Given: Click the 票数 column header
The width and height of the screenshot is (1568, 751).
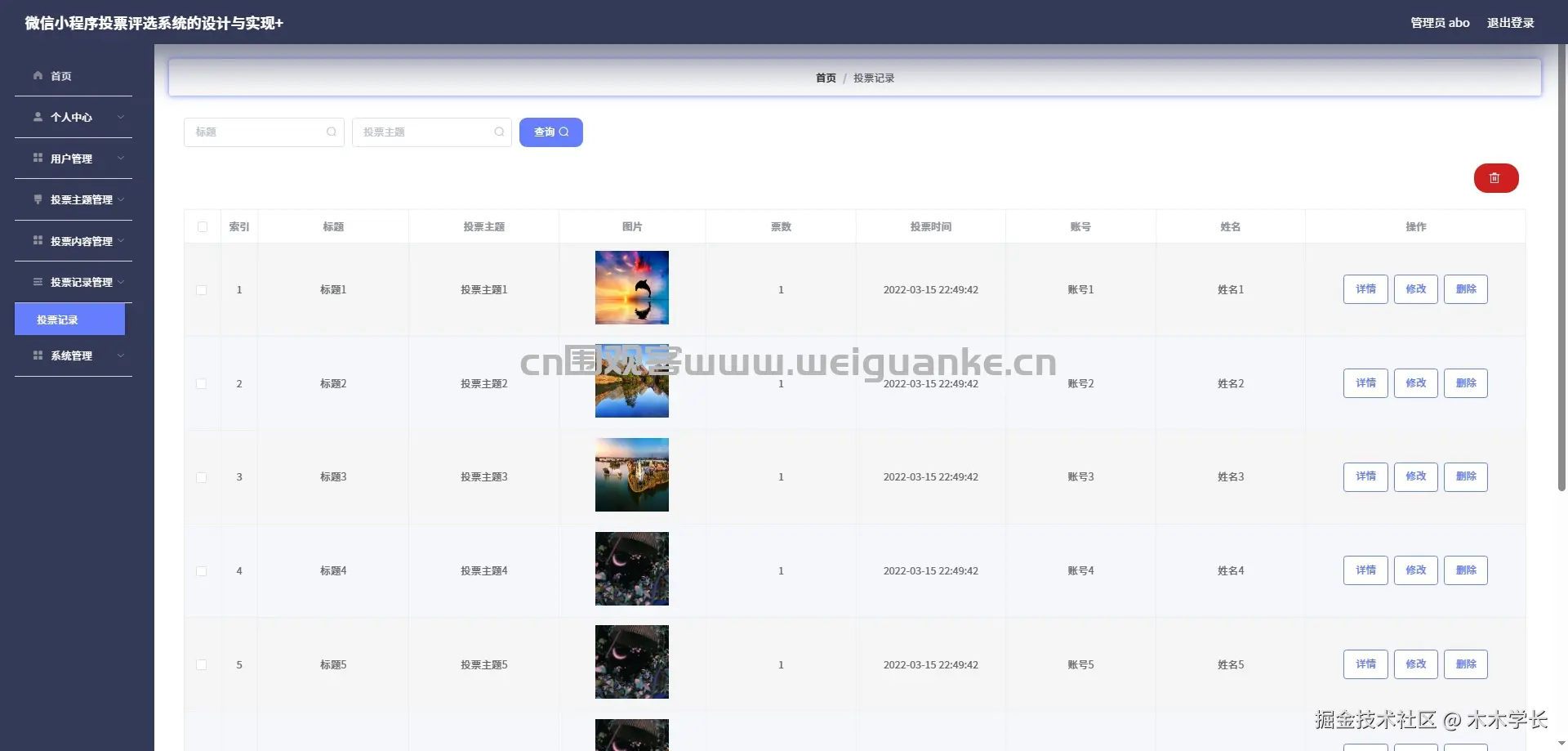Looking at the screenshot, I should click(781, 226).
